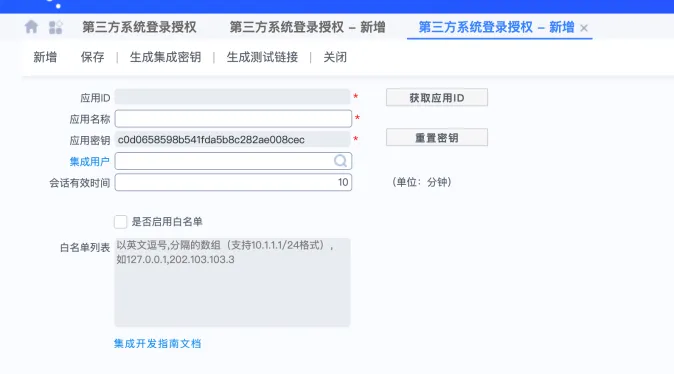Click the 白名单列表 text area
The image size is (674, 374).
(x=232, y=282)
